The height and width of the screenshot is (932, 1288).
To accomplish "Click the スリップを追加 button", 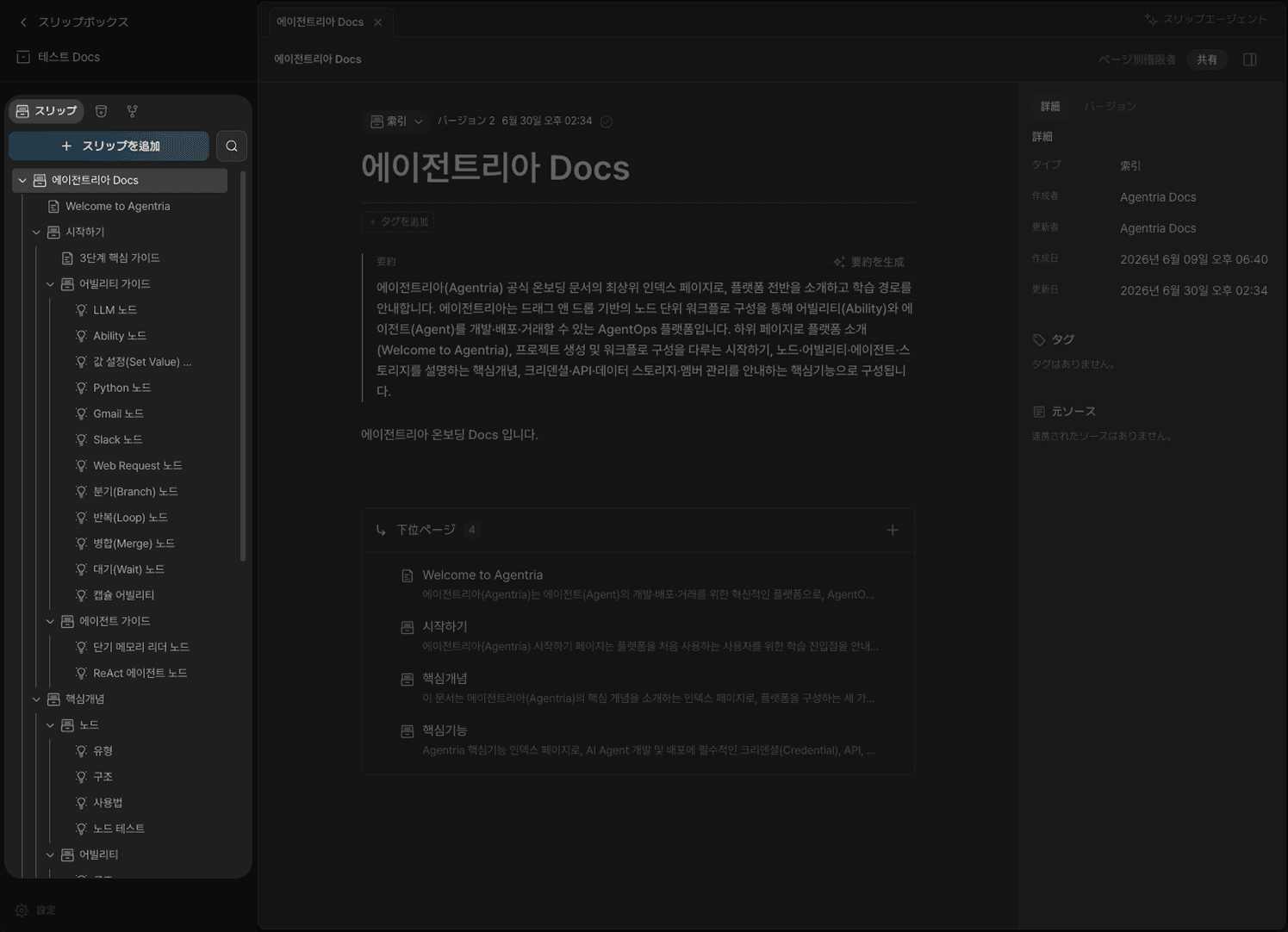I will click(x=109, y=146).
